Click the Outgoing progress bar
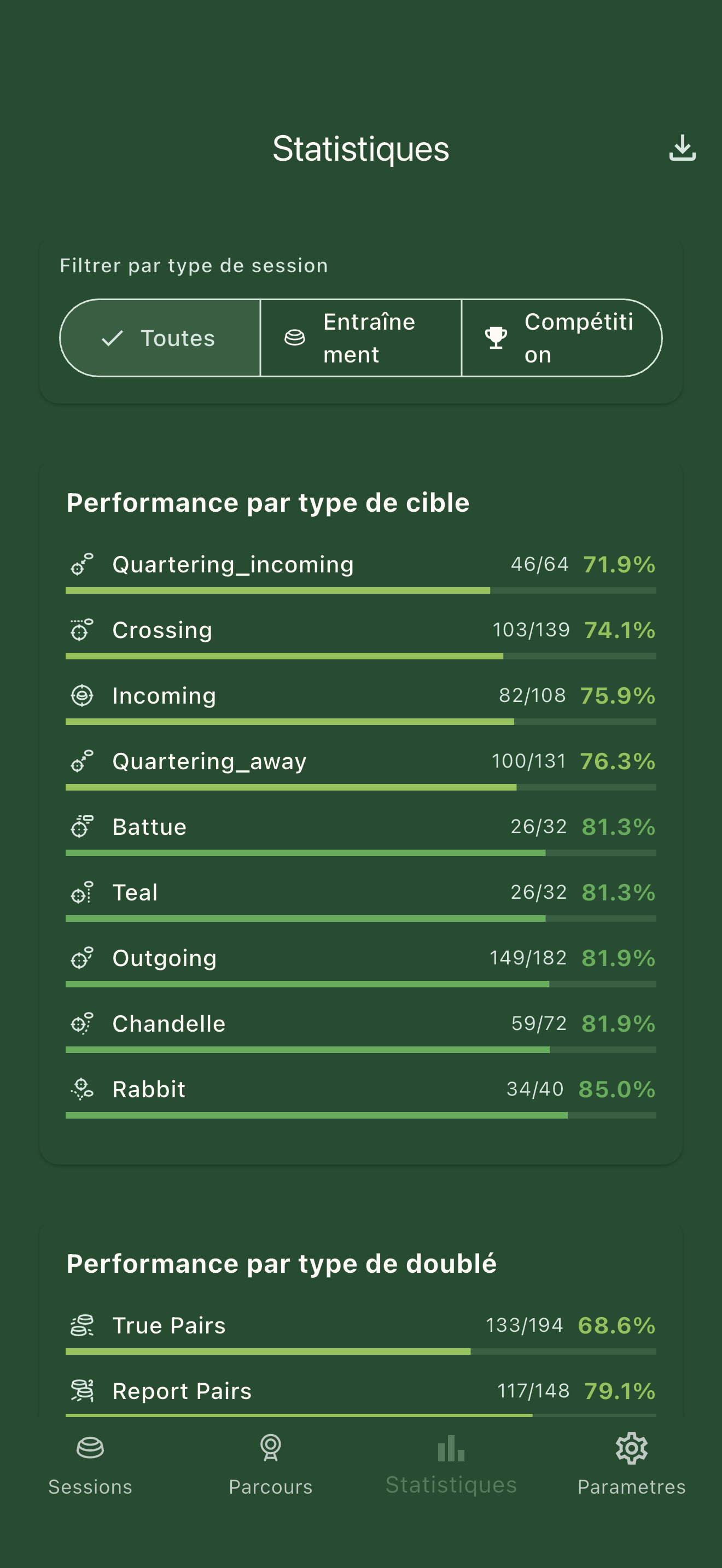The image size is (722, 1568). (x=361, y=984)
